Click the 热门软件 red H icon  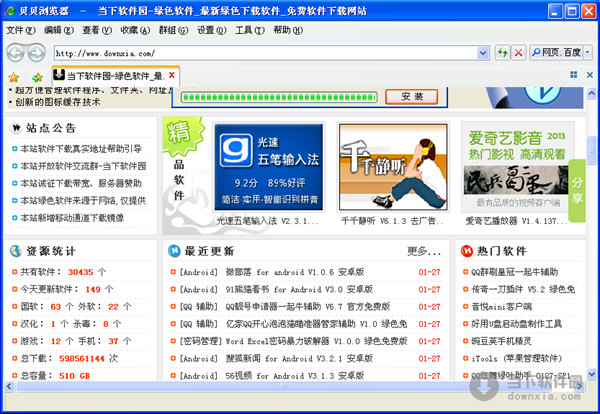466,251
